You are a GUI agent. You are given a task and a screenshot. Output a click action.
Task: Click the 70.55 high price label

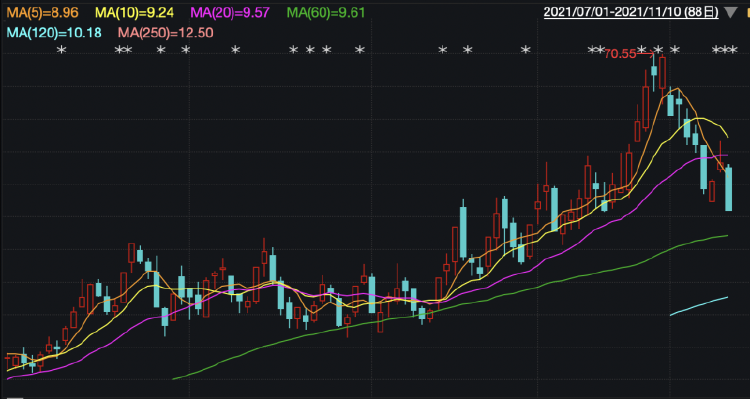(x=620, y=54)
